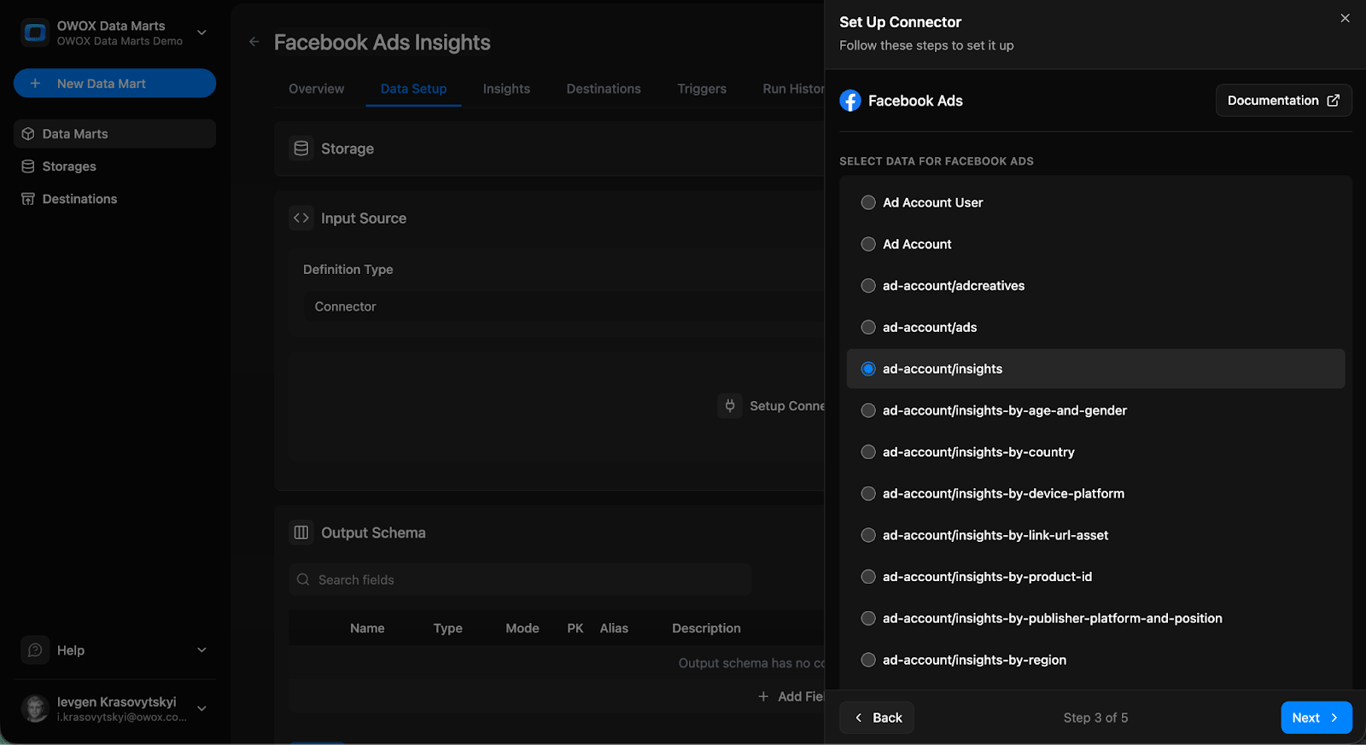This screenshot has height=745, width=1366.
Task: Expand the OWOX Data Marts project dropdown
Action: pyautogui.click(x=202, y=33)
